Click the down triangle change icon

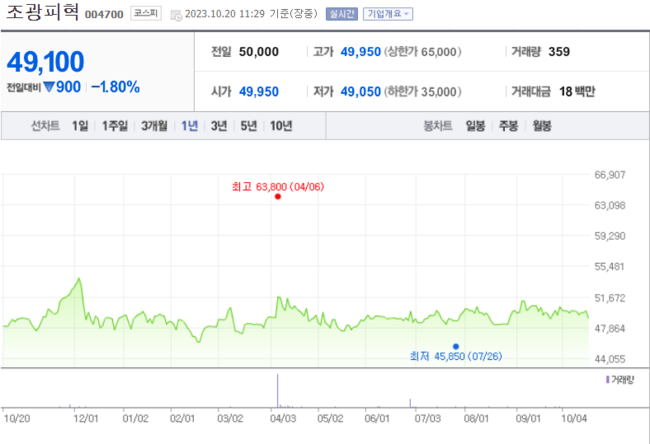(x=49, y=87)
